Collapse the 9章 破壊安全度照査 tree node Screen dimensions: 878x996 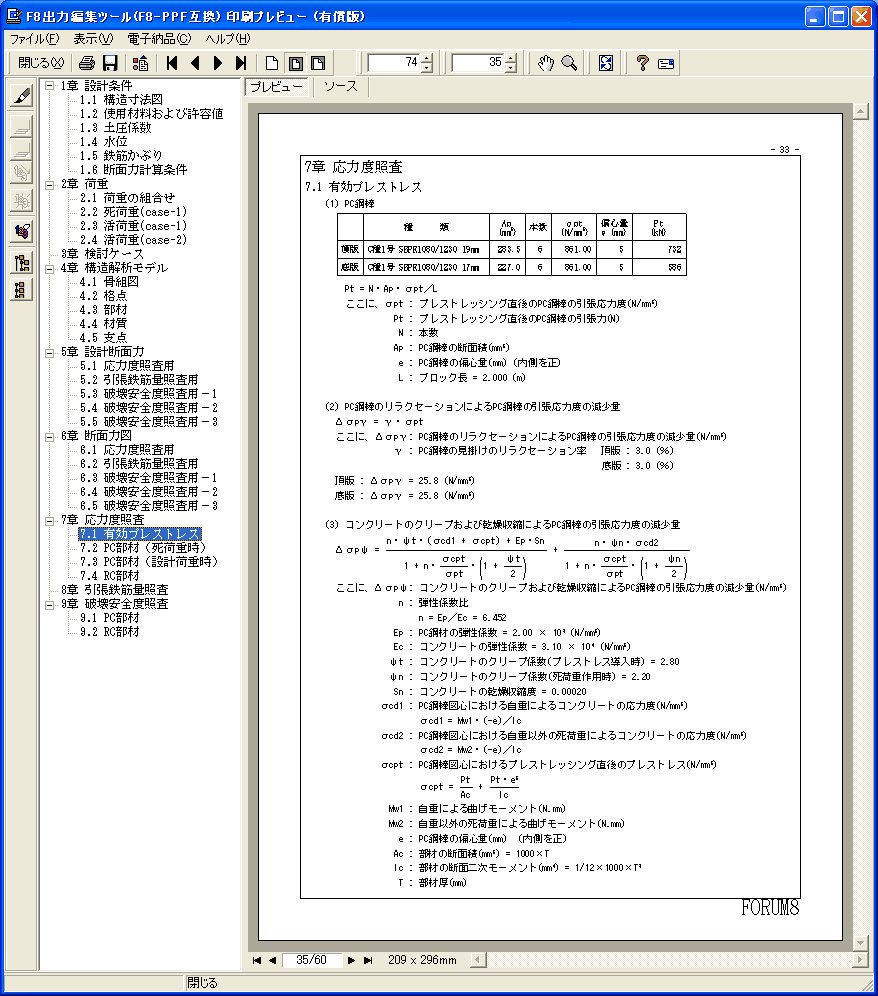pyautogui.click(x=50, y=604)
